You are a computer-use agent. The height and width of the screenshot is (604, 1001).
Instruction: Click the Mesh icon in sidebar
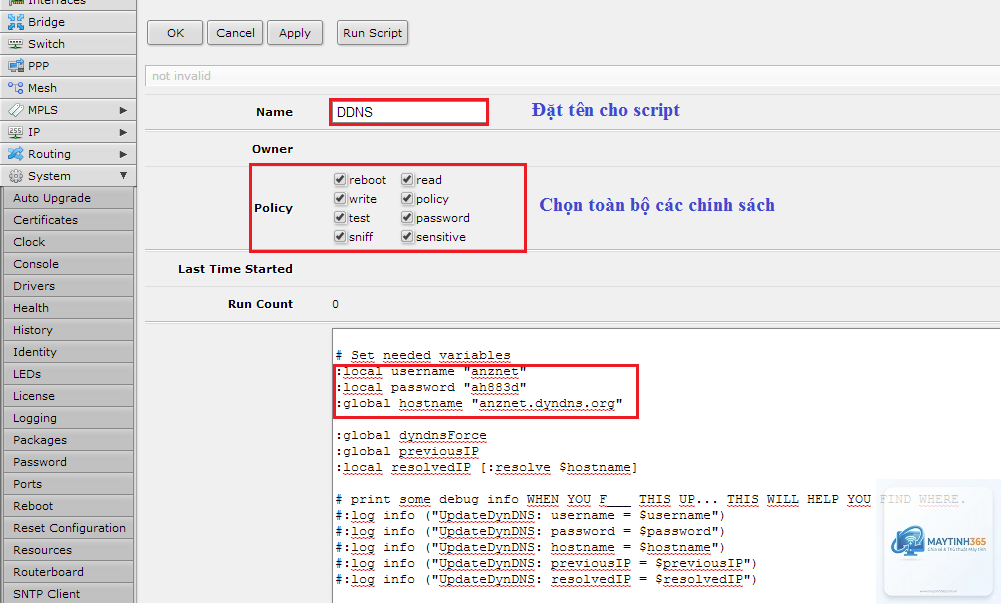point(15,88)
